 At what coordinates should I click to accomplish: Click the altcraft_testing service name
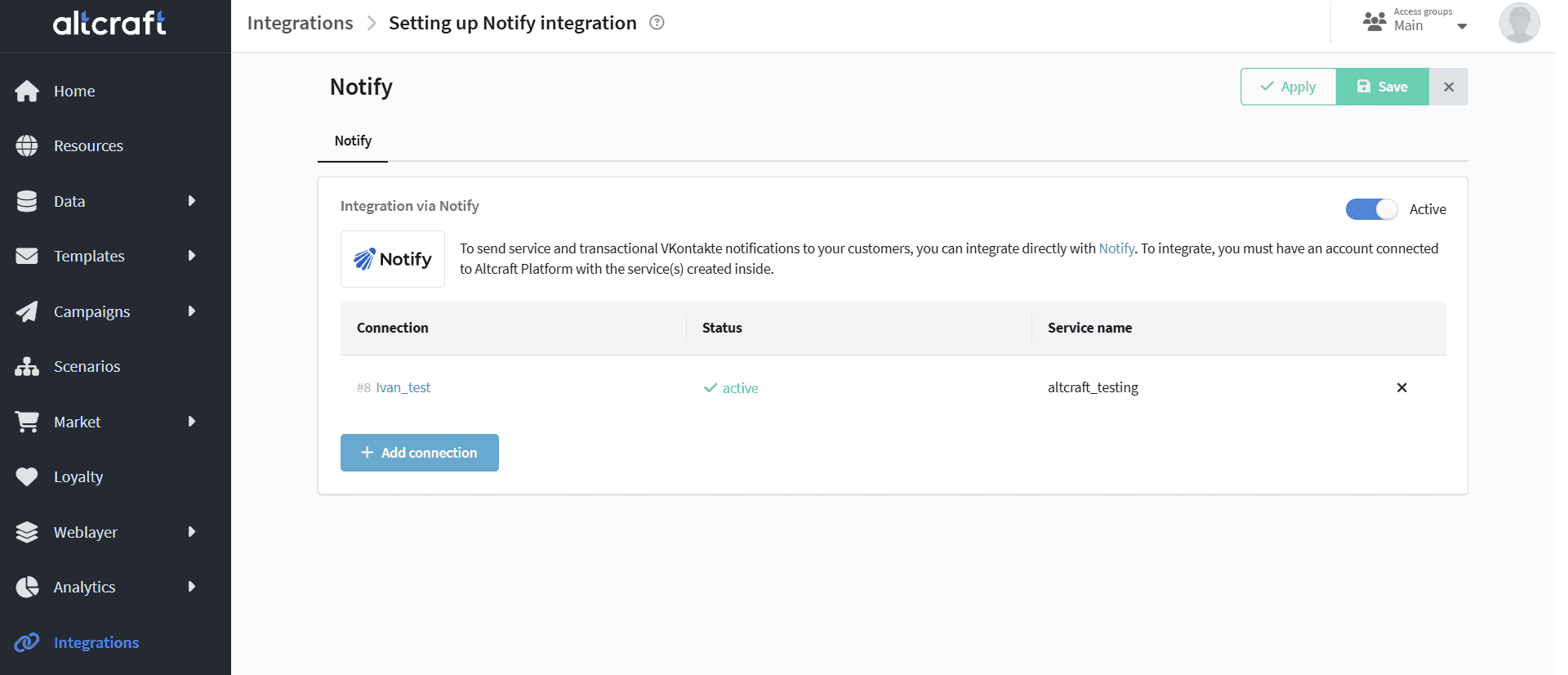[1093, 387]
